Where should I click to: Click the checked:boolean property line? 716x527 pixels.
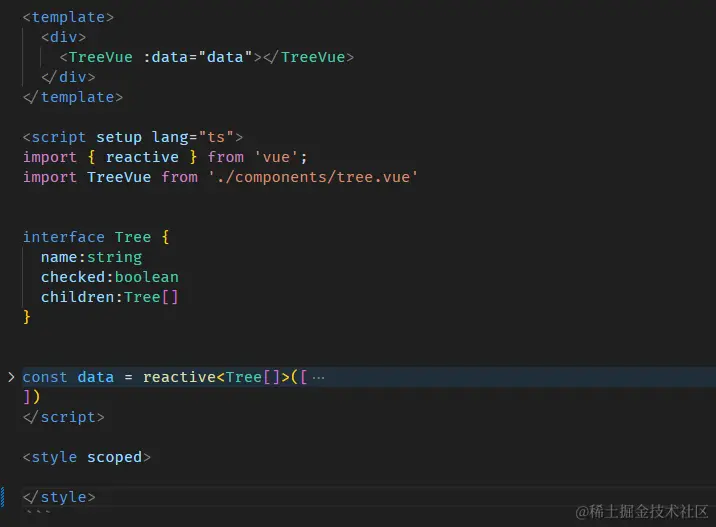[110, 277]
